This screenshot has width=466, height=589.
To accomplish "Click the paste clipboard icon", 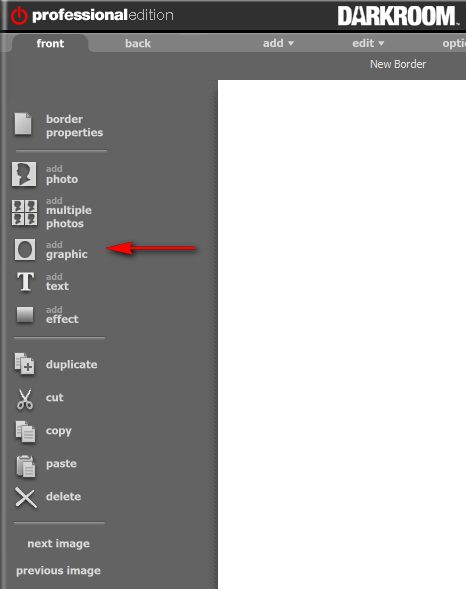I will [x=26, y=466].
